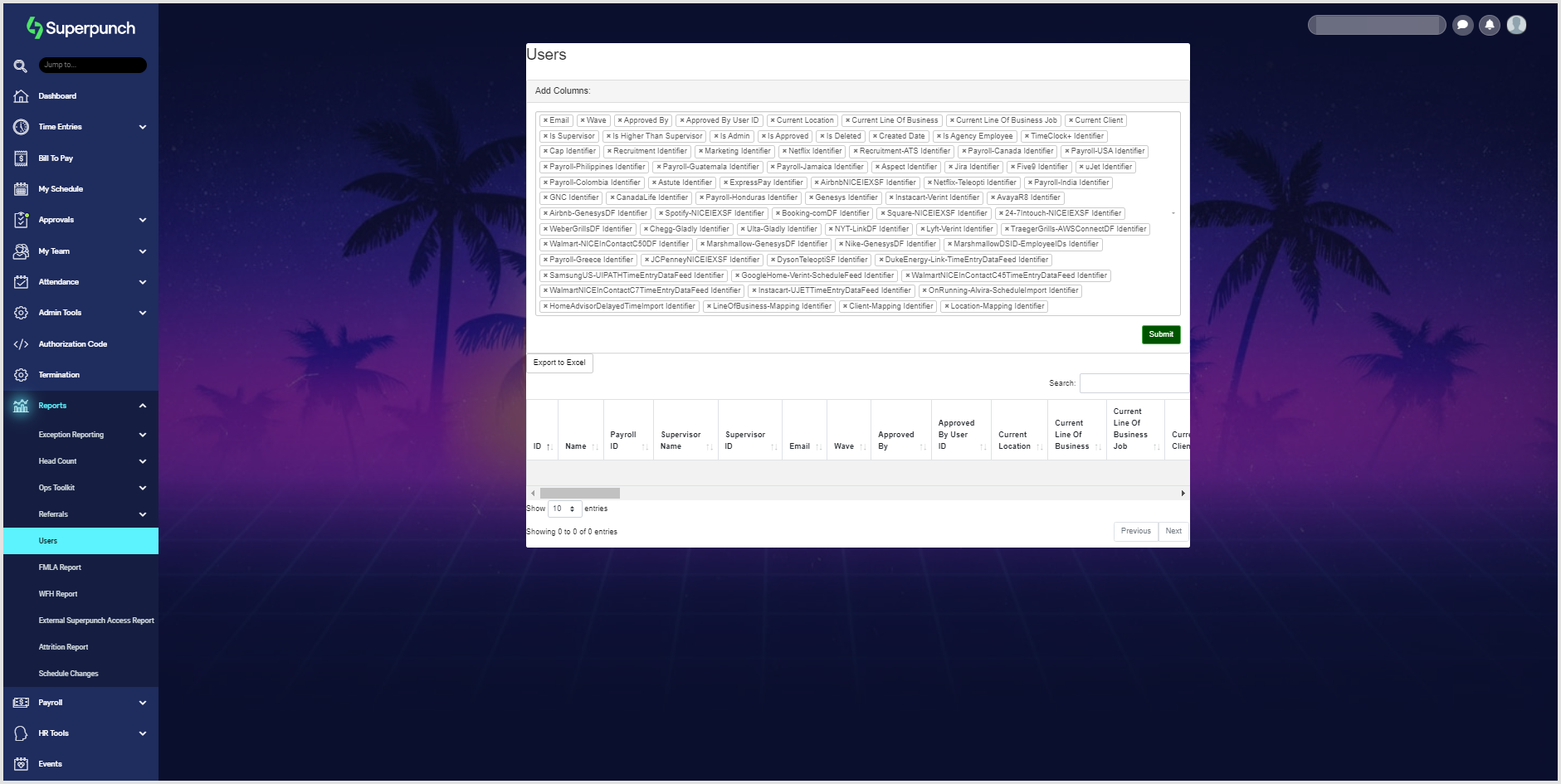
Task: Click the horizontal table scrollbar thumb
Action: [579, 494]
